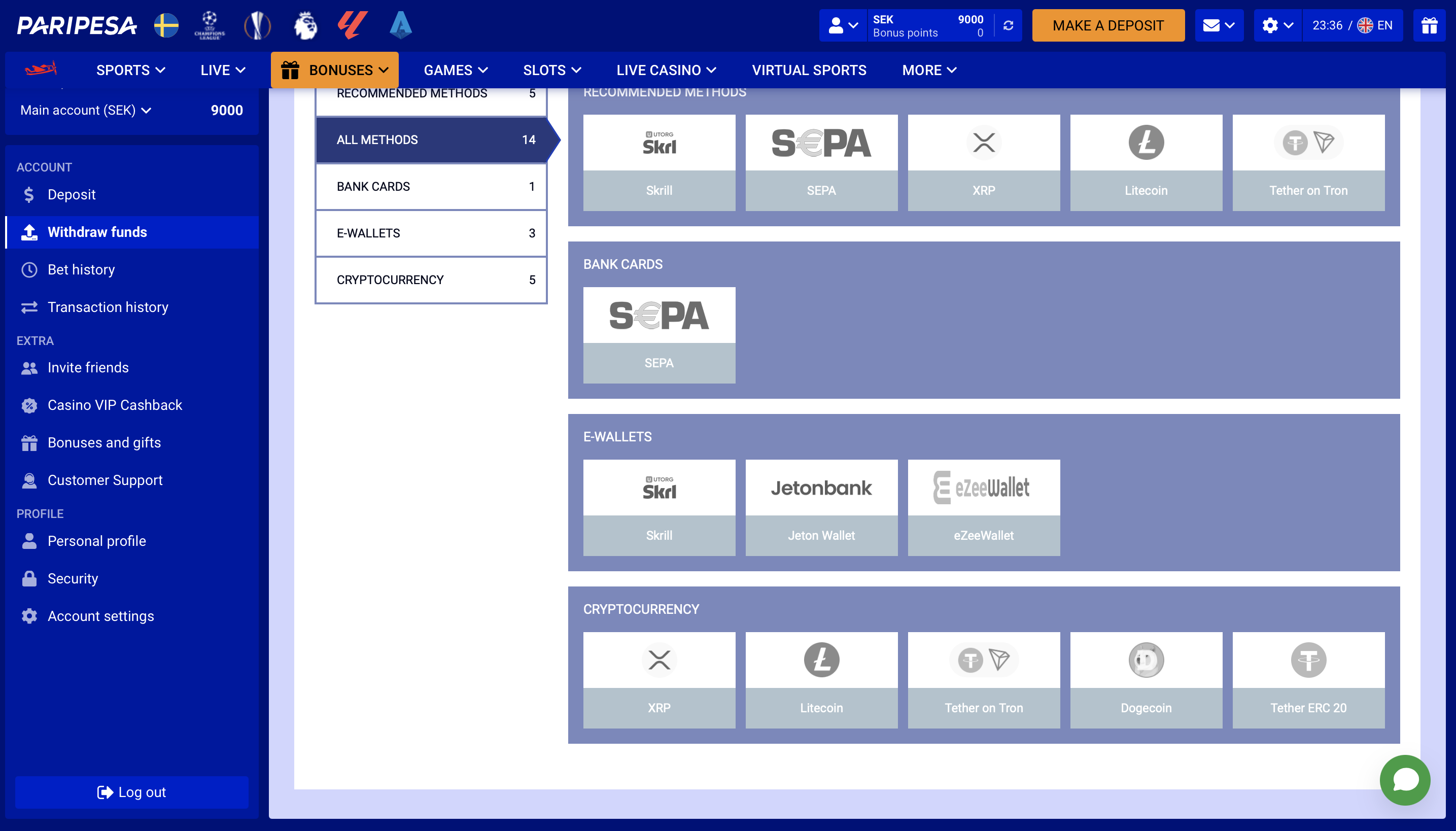
Task: Launch the Aviator plane game icon
Action: point(41,70)
